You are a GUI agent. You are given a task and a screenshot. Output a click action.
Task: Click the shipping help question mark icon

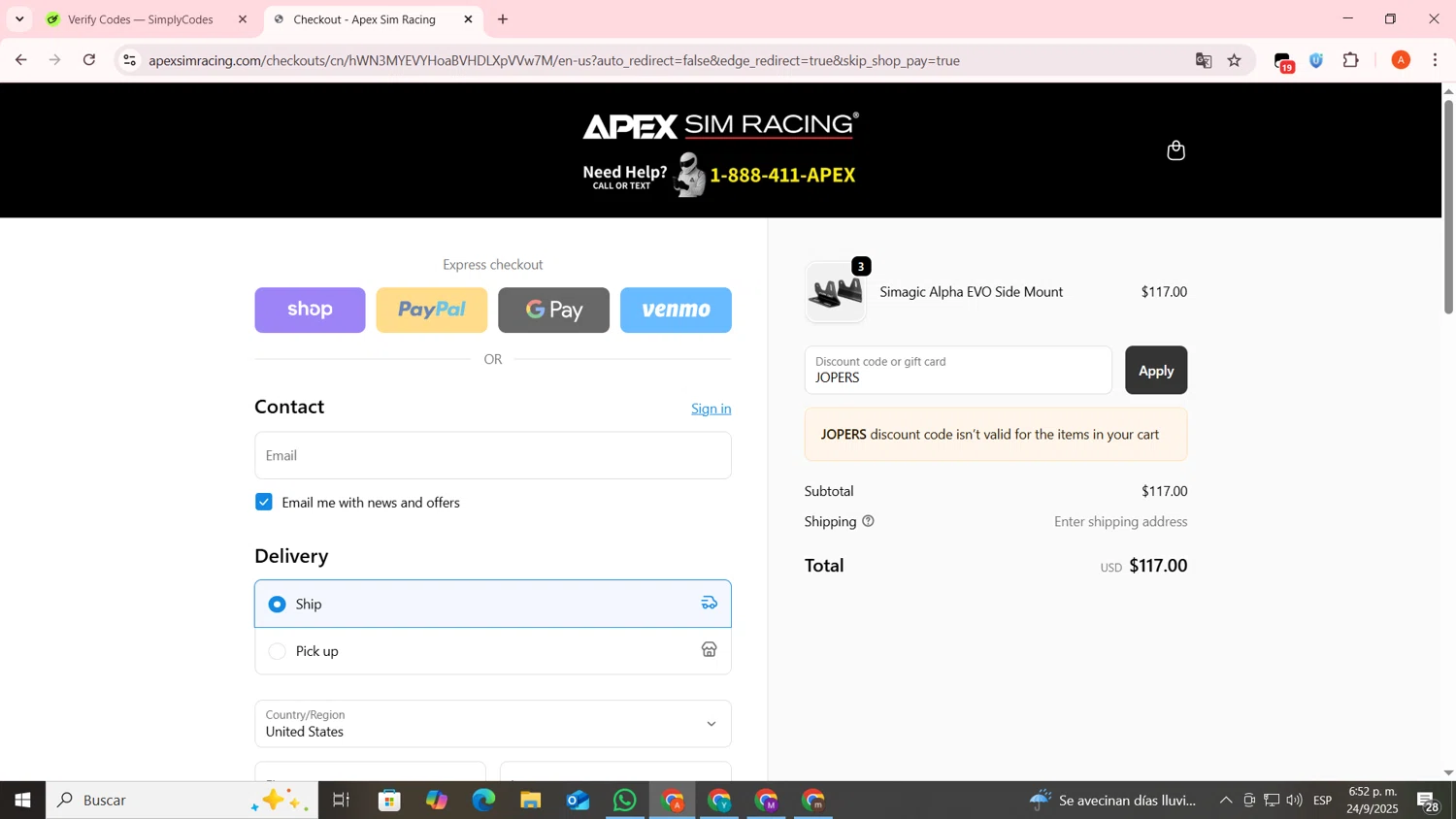[868, 521]
